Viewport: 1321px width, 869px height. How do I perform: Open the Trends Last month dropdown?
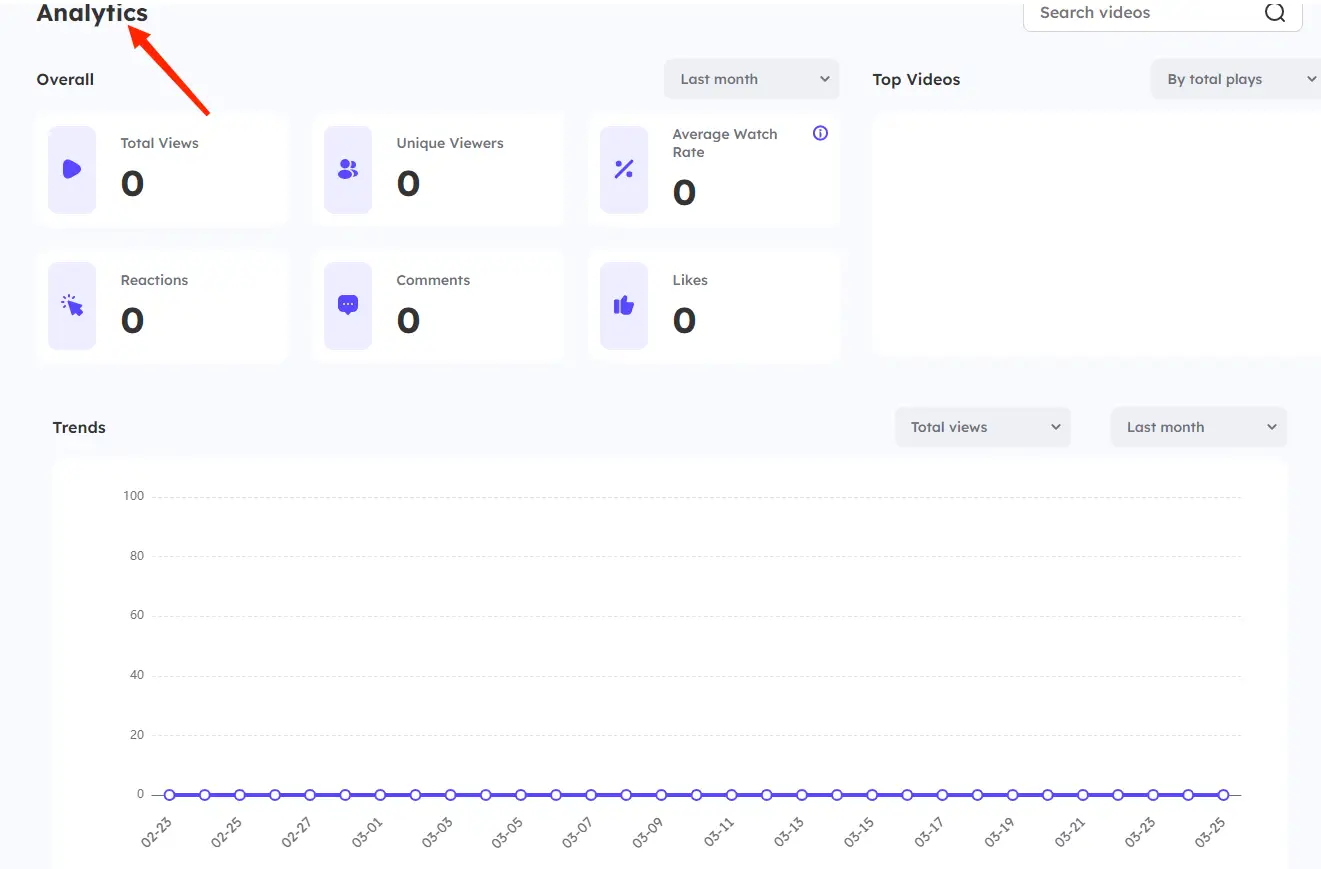tap(1198, 427)
